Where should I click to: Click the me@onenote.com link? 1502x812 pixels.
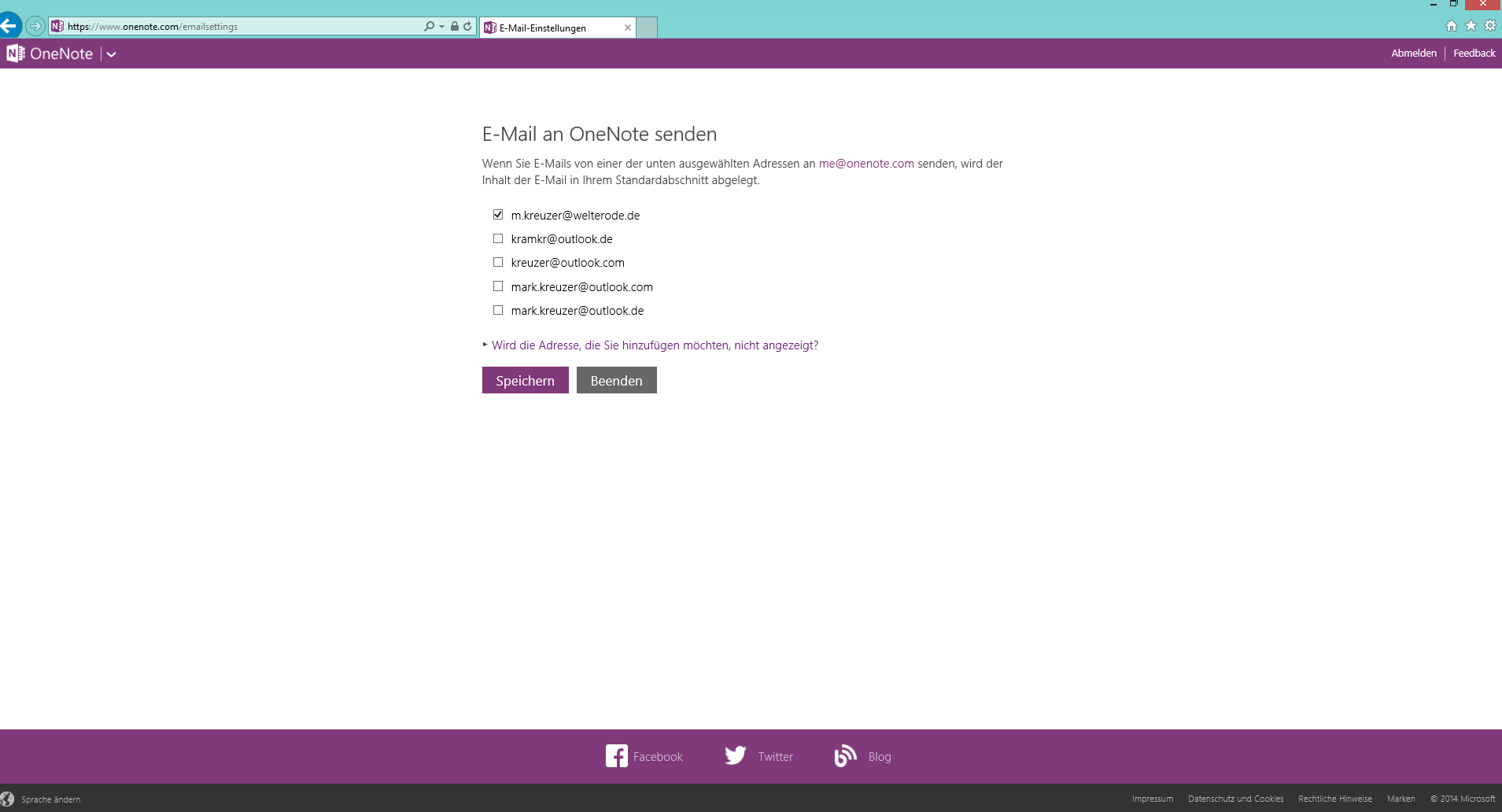pos(866,164)
